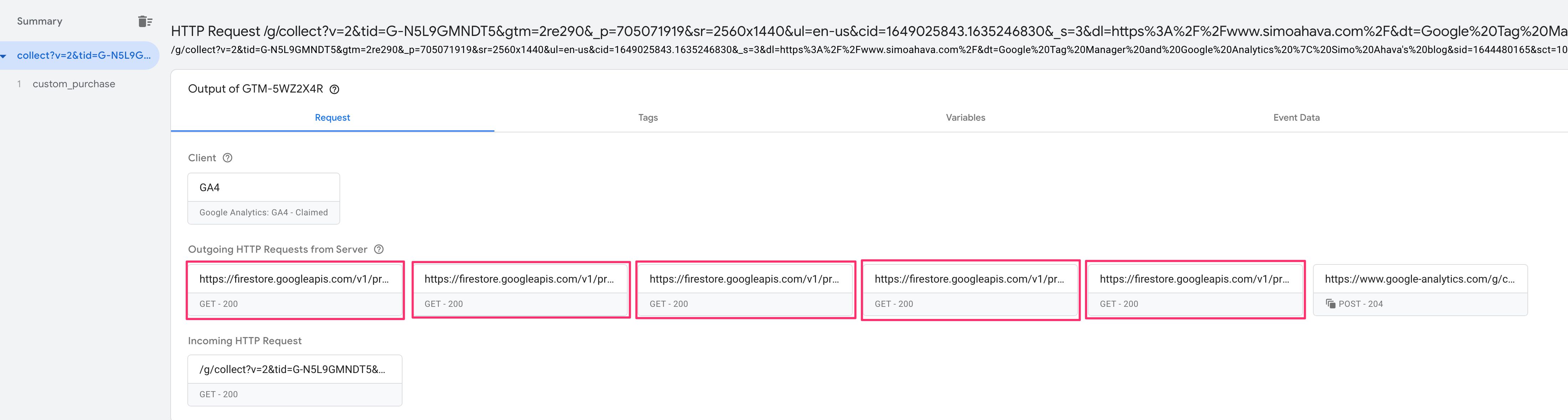The width and height of the screenshot is (1568, 420).
Task: Open fifth firestore.googleapis.com request card
Action: 1195,290
